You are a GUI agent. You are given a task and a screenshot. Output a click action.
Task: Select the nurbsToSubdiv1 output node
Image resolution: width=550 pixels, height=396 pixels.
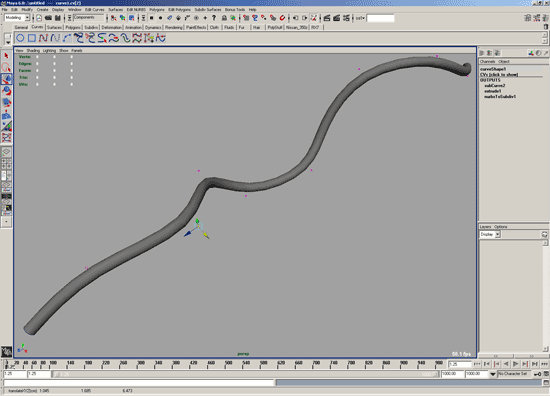pyautogui.click(x=500, y=97)
